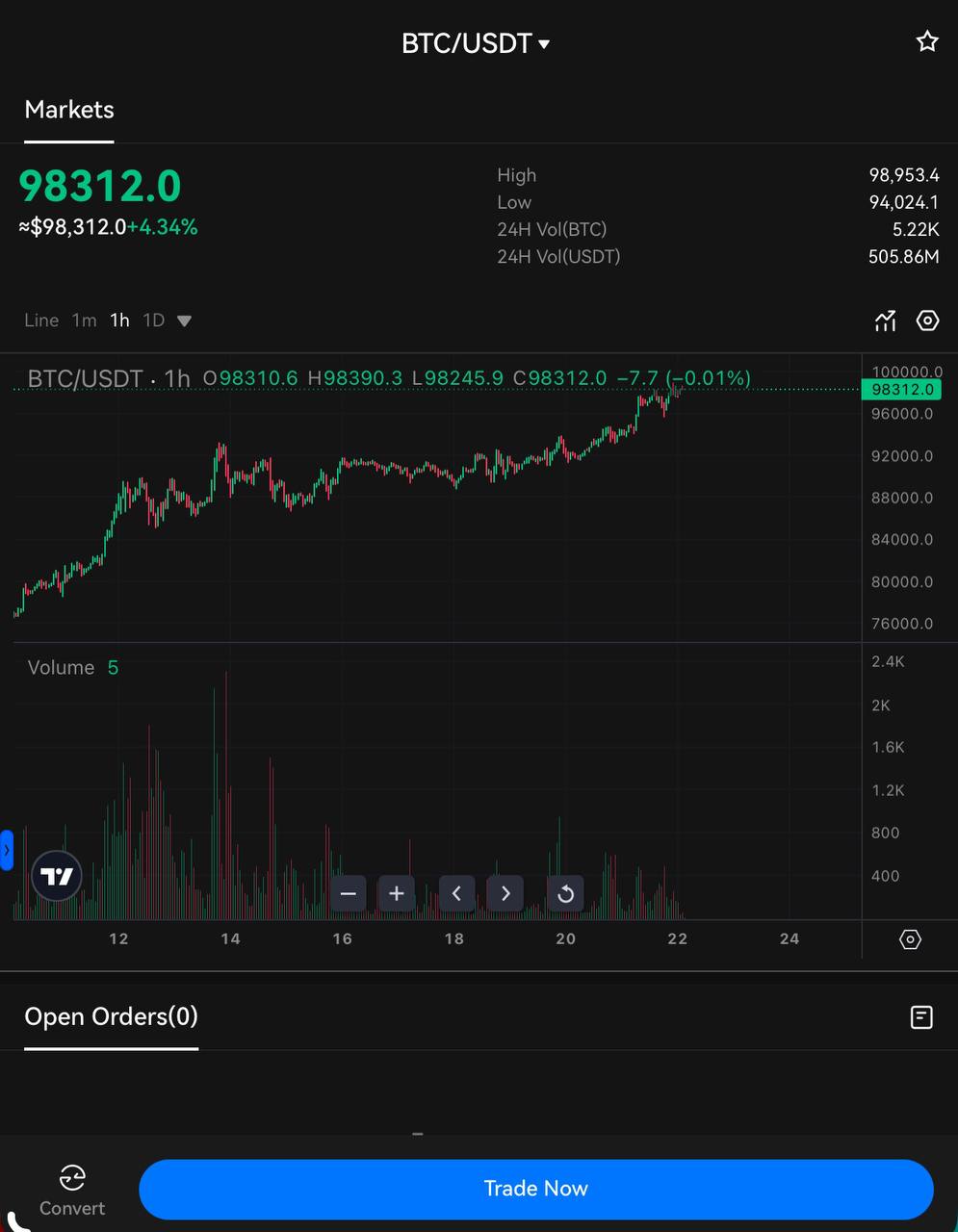Zoom out the chart with minus button
This screenshot has height=1232, width=958.
pos(349,894)
